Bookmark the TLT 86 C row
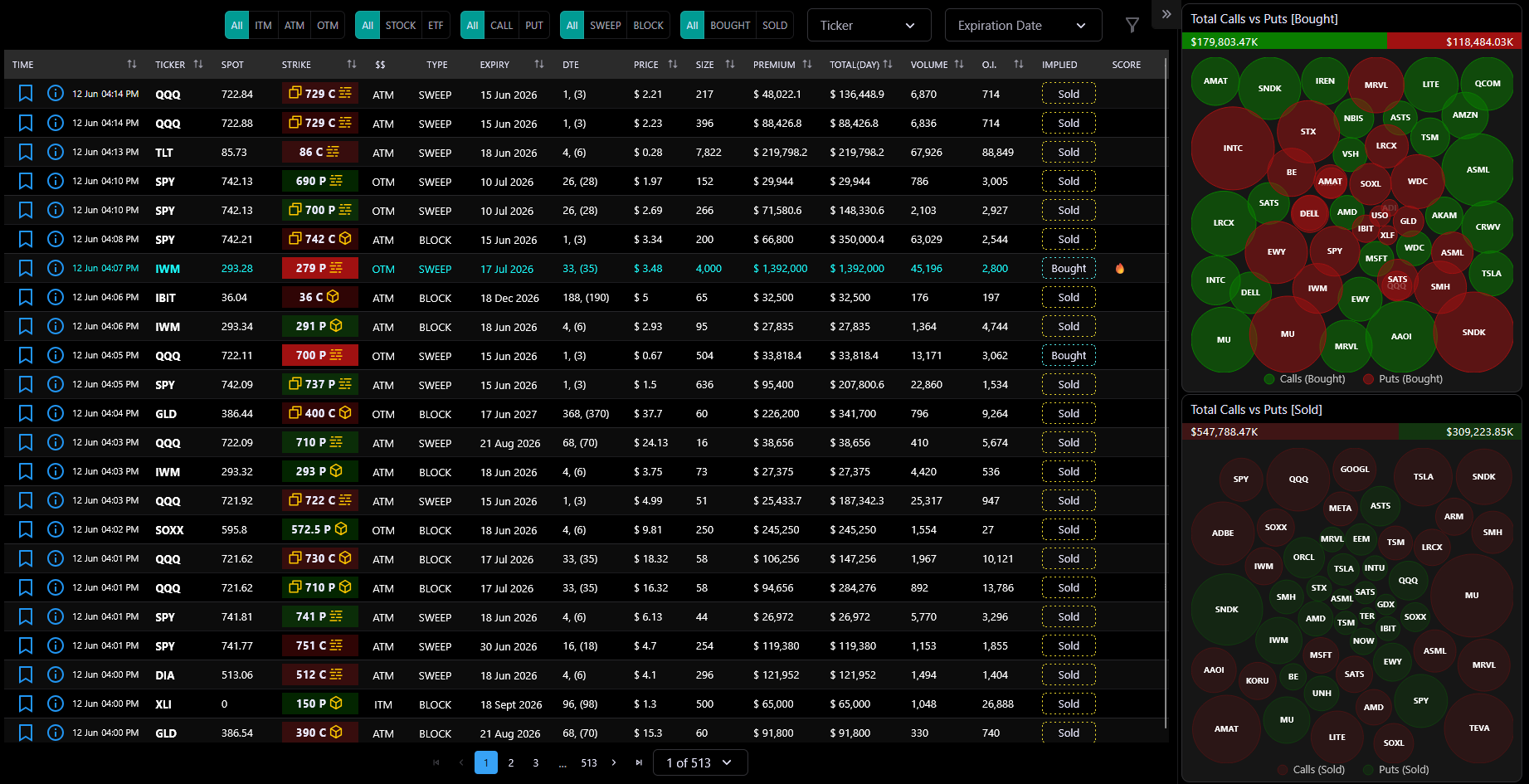Screen dimensions: 1529x784 pos(26,152)
